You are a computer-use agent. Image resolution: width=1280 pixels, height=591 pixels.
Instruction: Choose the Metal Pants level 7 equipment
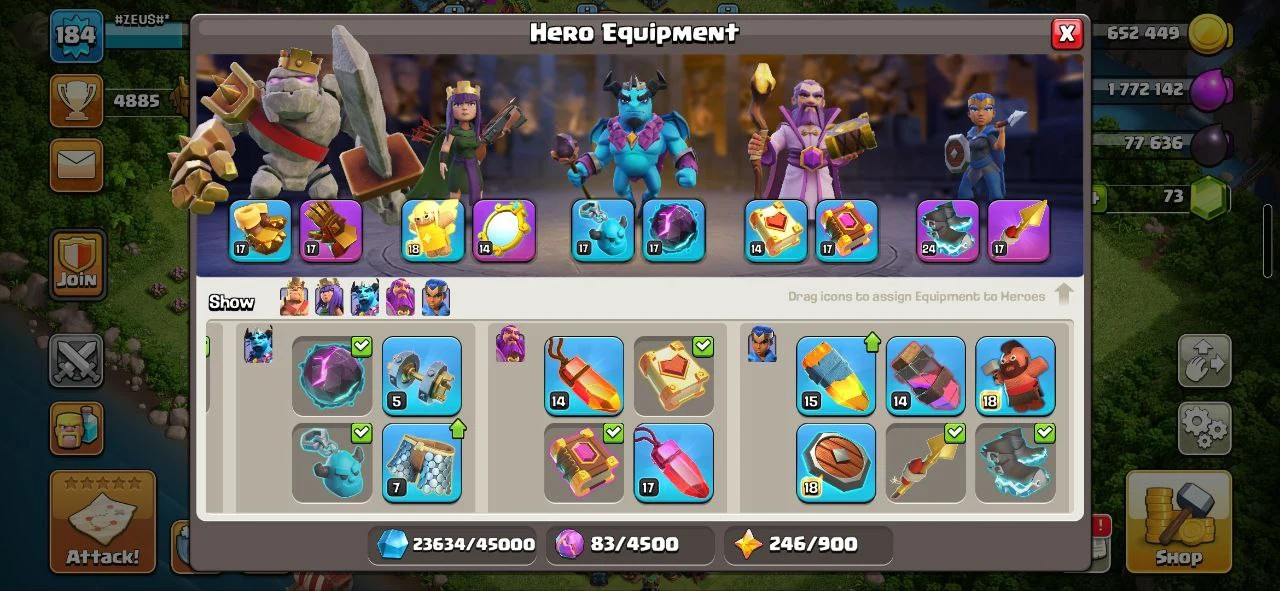click(x=421, y=463)
